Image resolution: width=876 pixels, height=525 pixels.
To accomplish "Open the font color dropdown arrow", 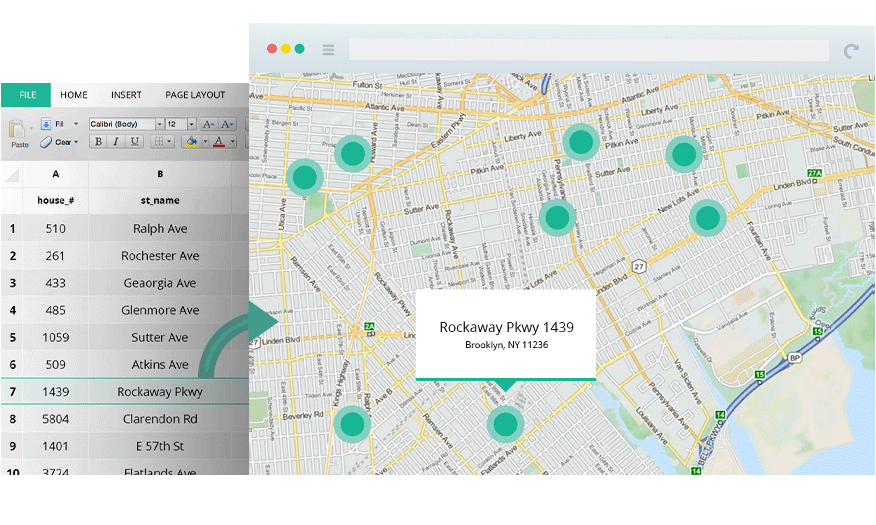I will [232, 142].
